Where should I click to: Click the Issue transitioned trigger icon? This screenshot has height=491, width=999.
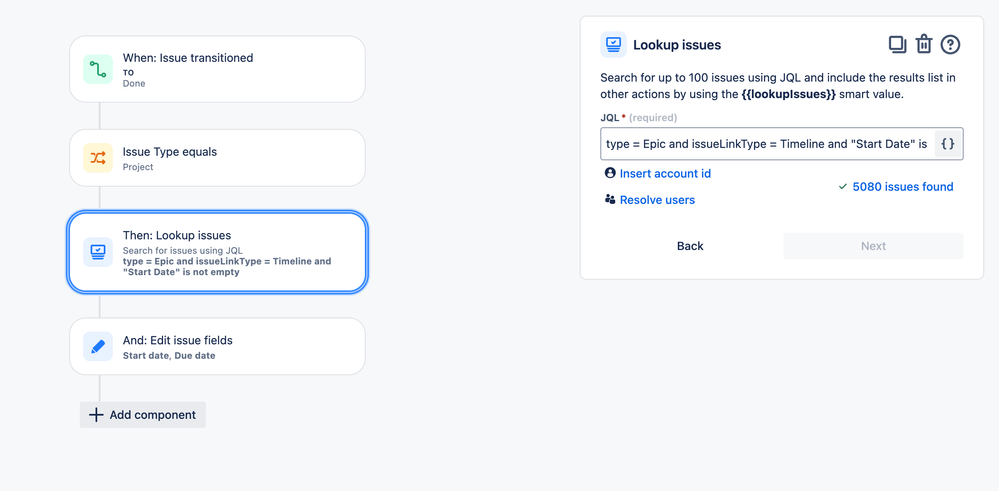[x=97, y=69]
